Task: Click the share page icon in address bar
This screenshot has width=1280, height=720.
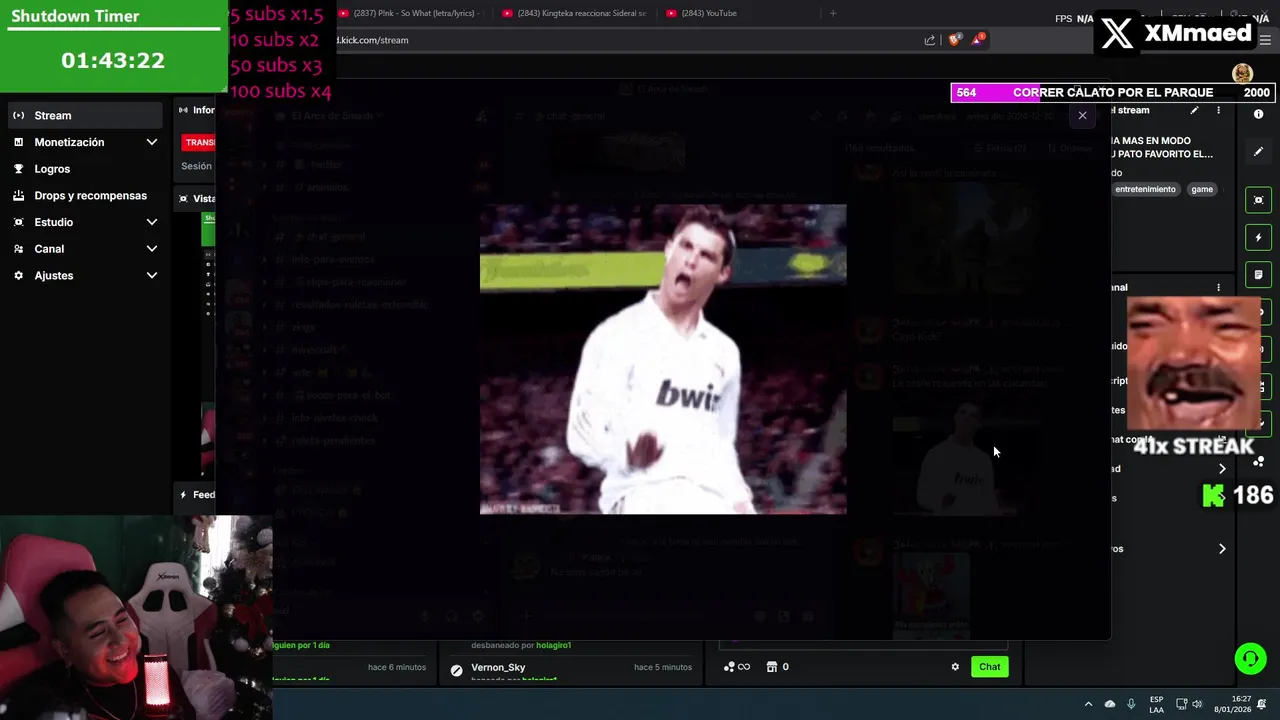Action: (x=930, y=40)
